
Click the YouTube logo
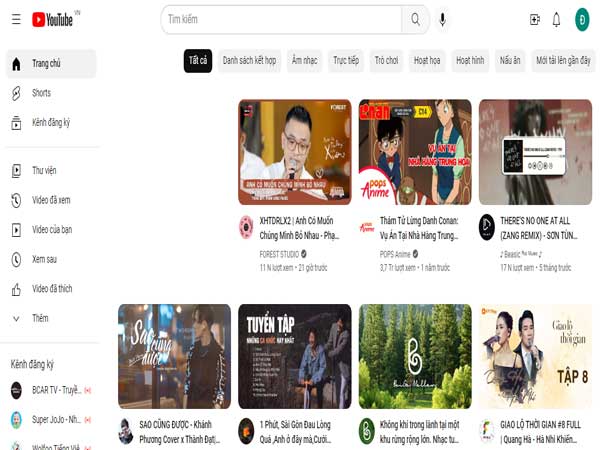54,19
